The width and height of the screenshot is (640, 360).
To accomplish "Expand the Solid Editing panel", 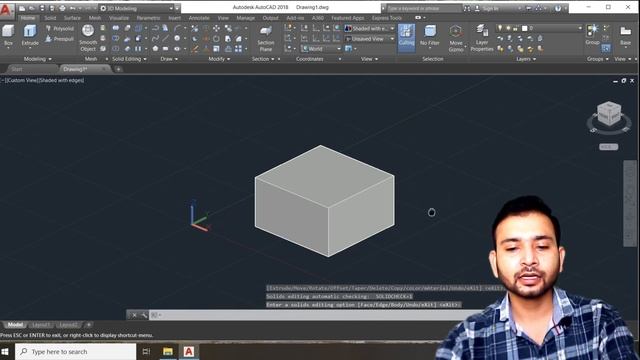I will (x=129, y=59).
